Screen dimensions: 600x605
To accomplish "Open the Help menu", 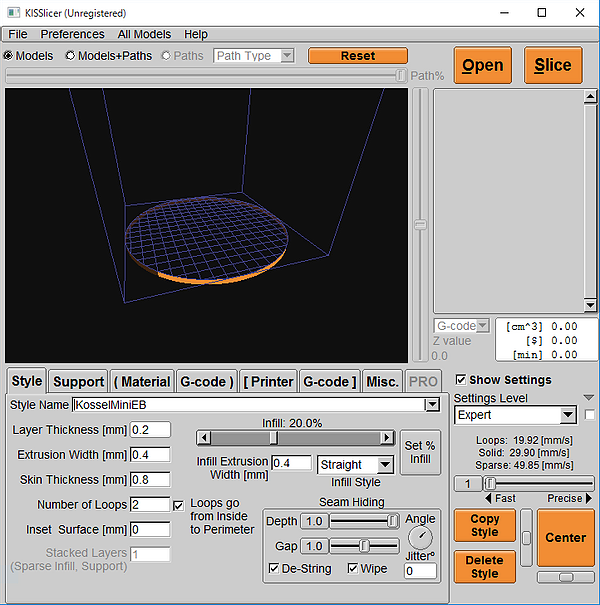I will pyautogui.click(x=196, y=34).
